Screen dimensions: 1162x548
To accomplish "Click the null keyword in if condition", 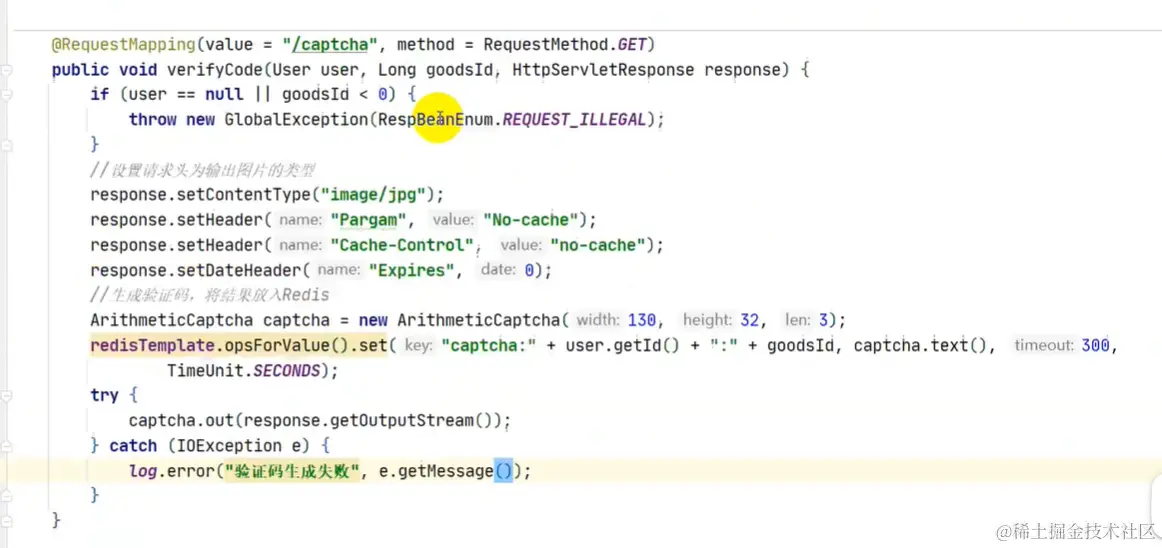I will (x=224, y=95).
